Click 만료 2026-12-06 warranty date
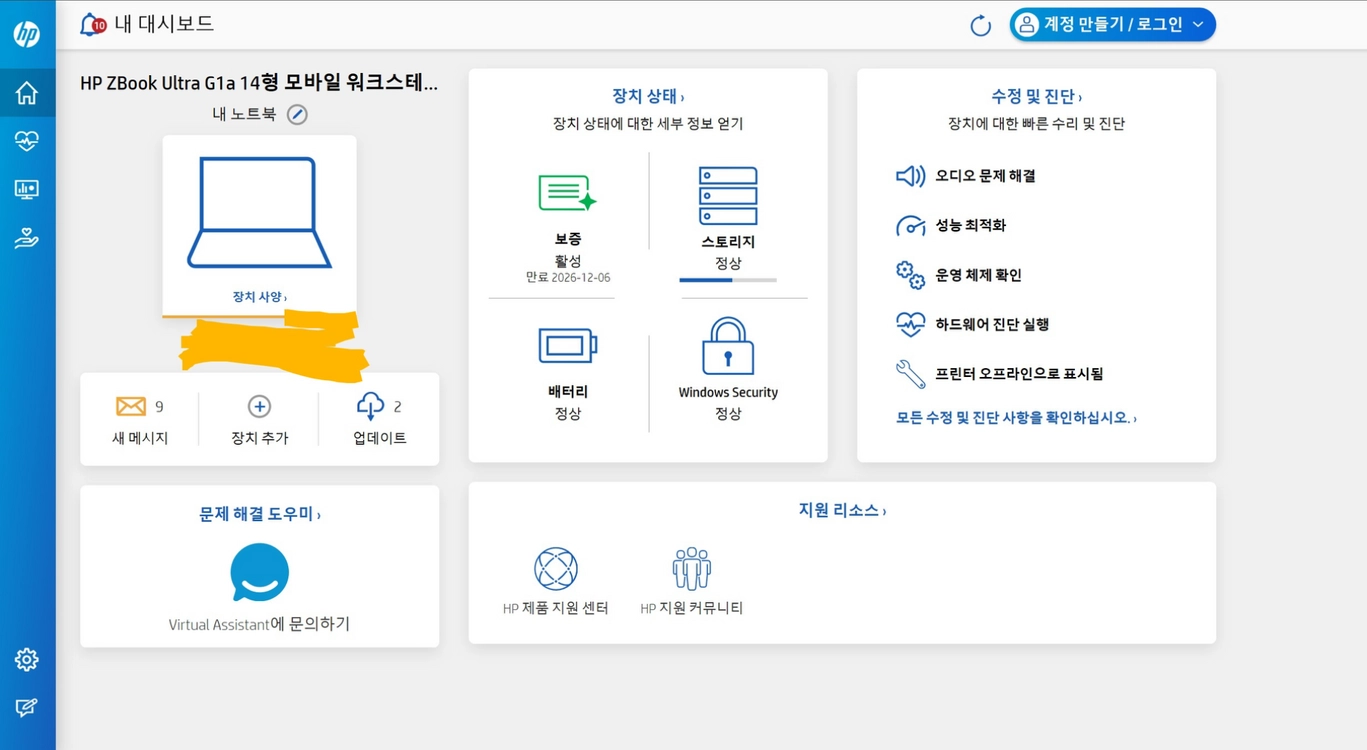 click(x=568, y=277)
